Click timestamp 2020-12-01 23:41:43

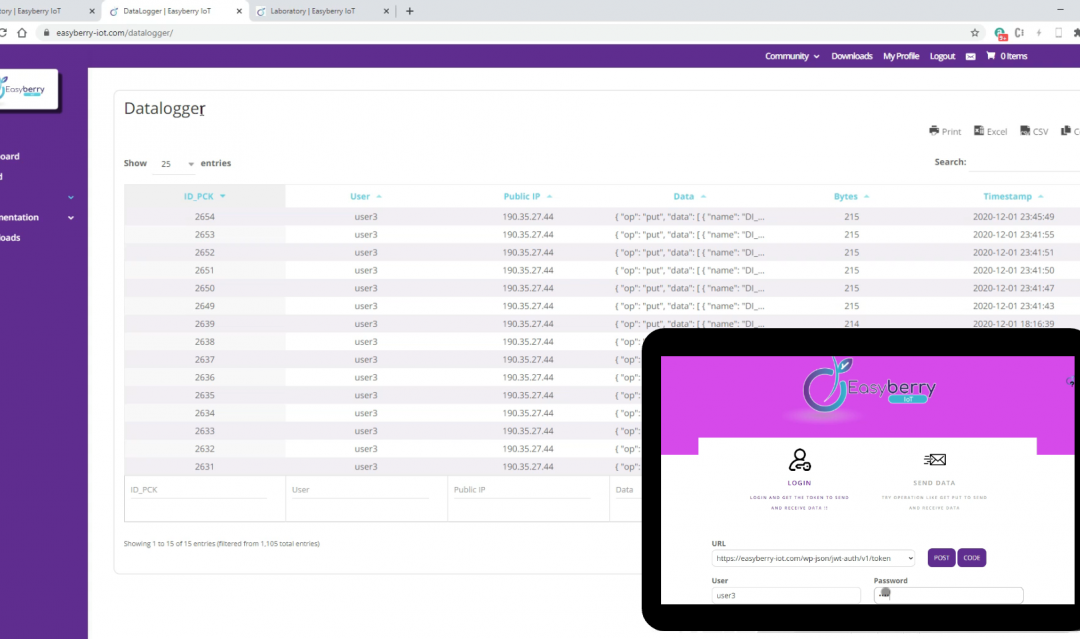point(1013,306)
